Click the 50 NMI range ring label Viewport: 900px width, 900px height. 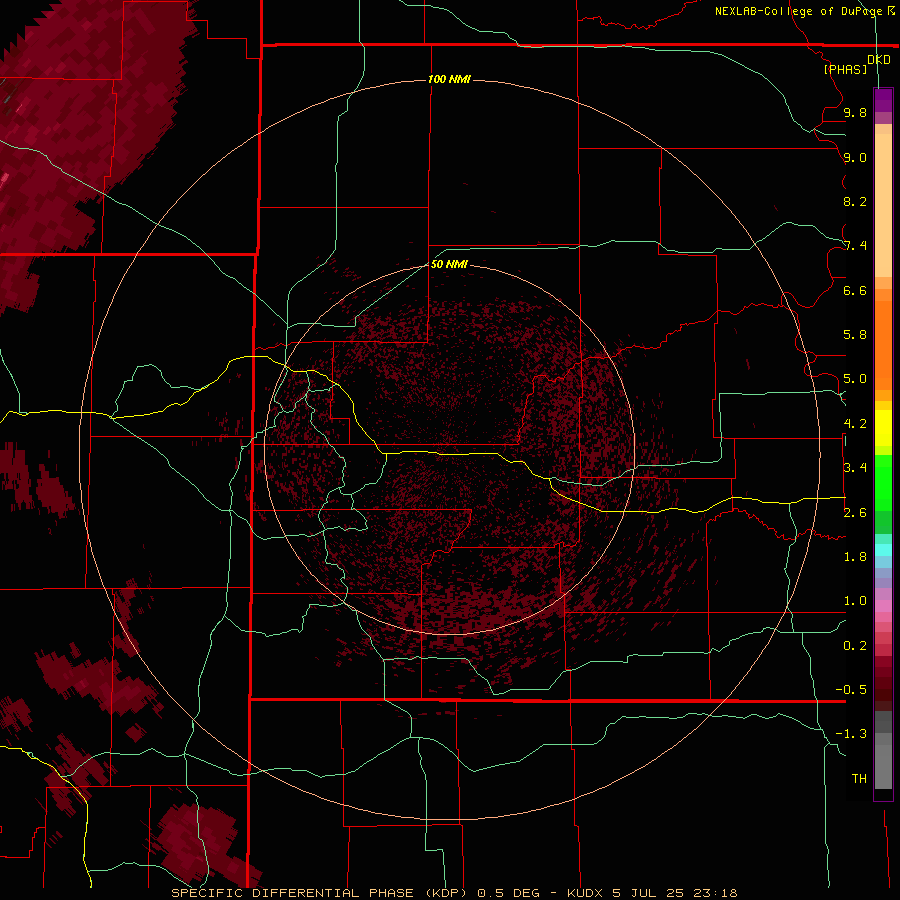coord(449,264)
